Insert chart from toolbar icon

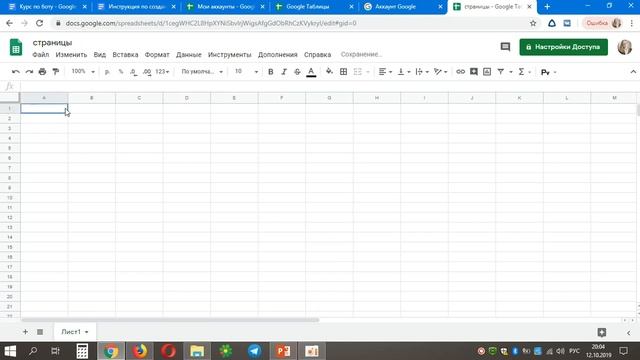(487, 72)
